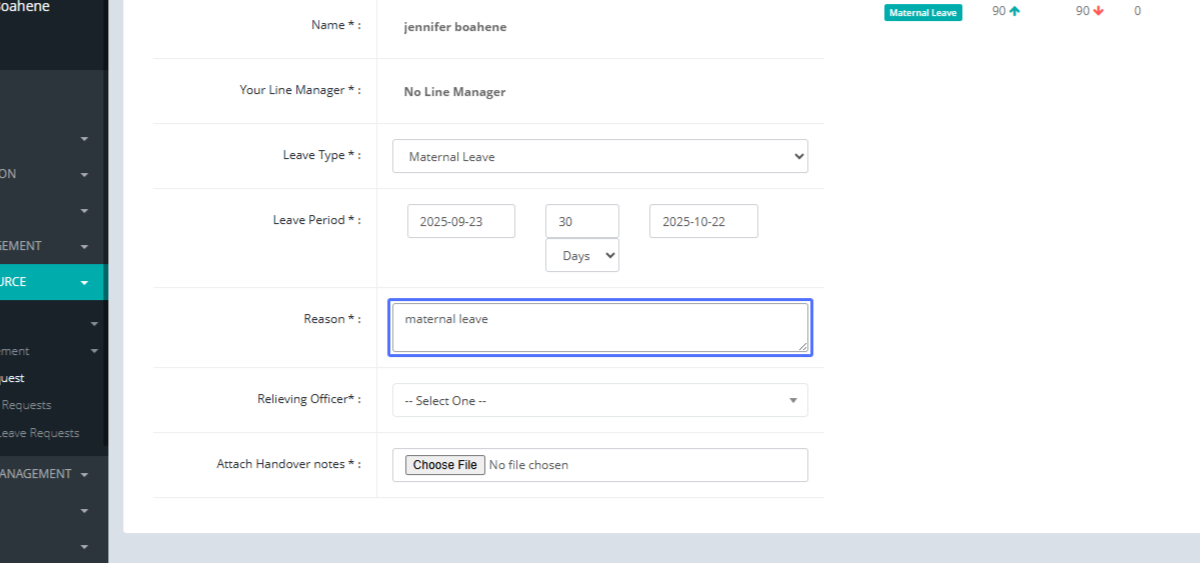Open the bottom 'Leave Requests' sidebar submenu item
Viewport: 1200px width, 563px height.
click(40, 433)
